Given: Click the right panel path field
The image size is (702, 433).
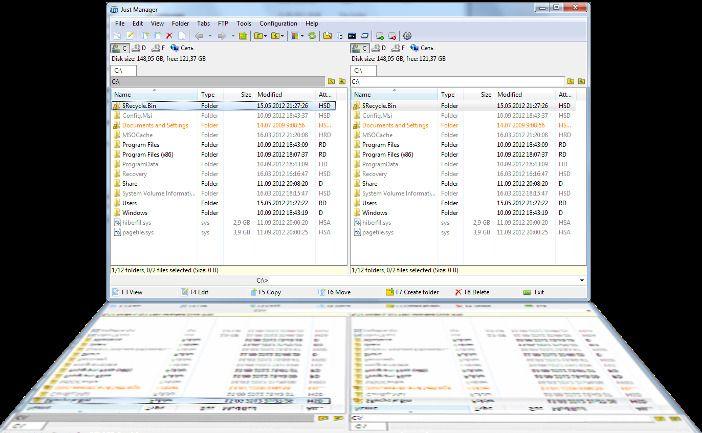Looking at the screenshot, I should pyautogui.click(x=458, y=81).
